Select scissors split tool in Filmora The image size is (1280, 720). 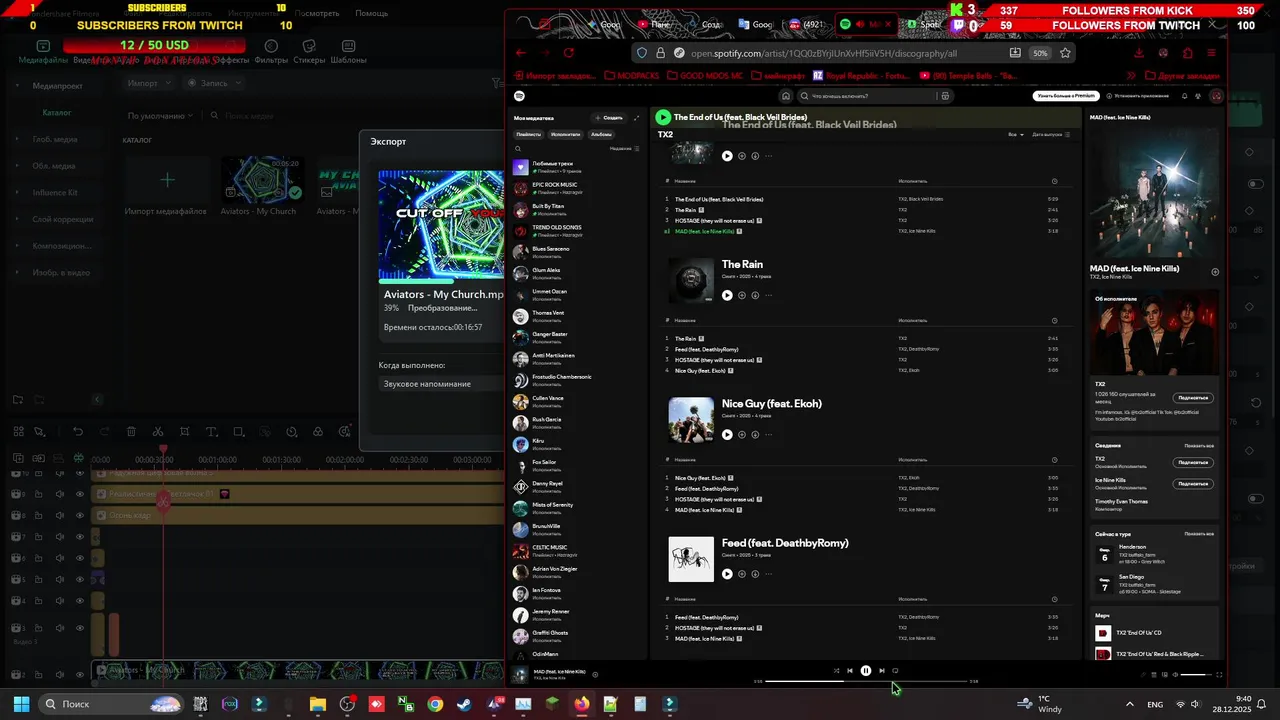pyautogui.click(x=158, y=432)
